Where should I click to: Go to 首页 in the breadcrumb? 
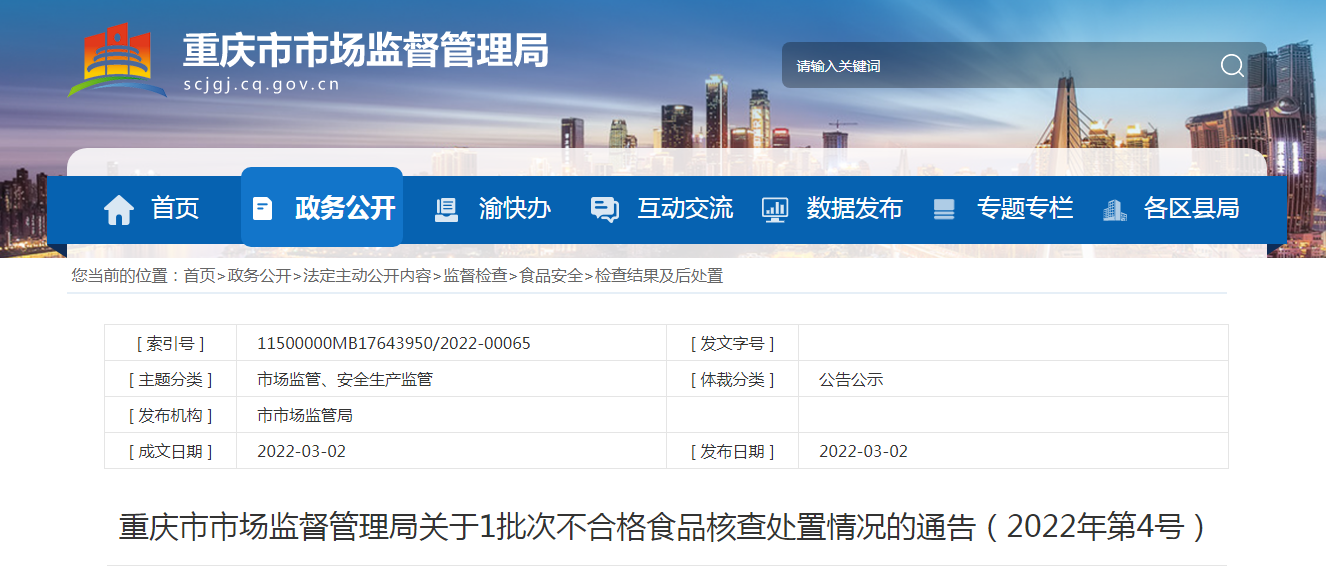(x=199, y=276)
